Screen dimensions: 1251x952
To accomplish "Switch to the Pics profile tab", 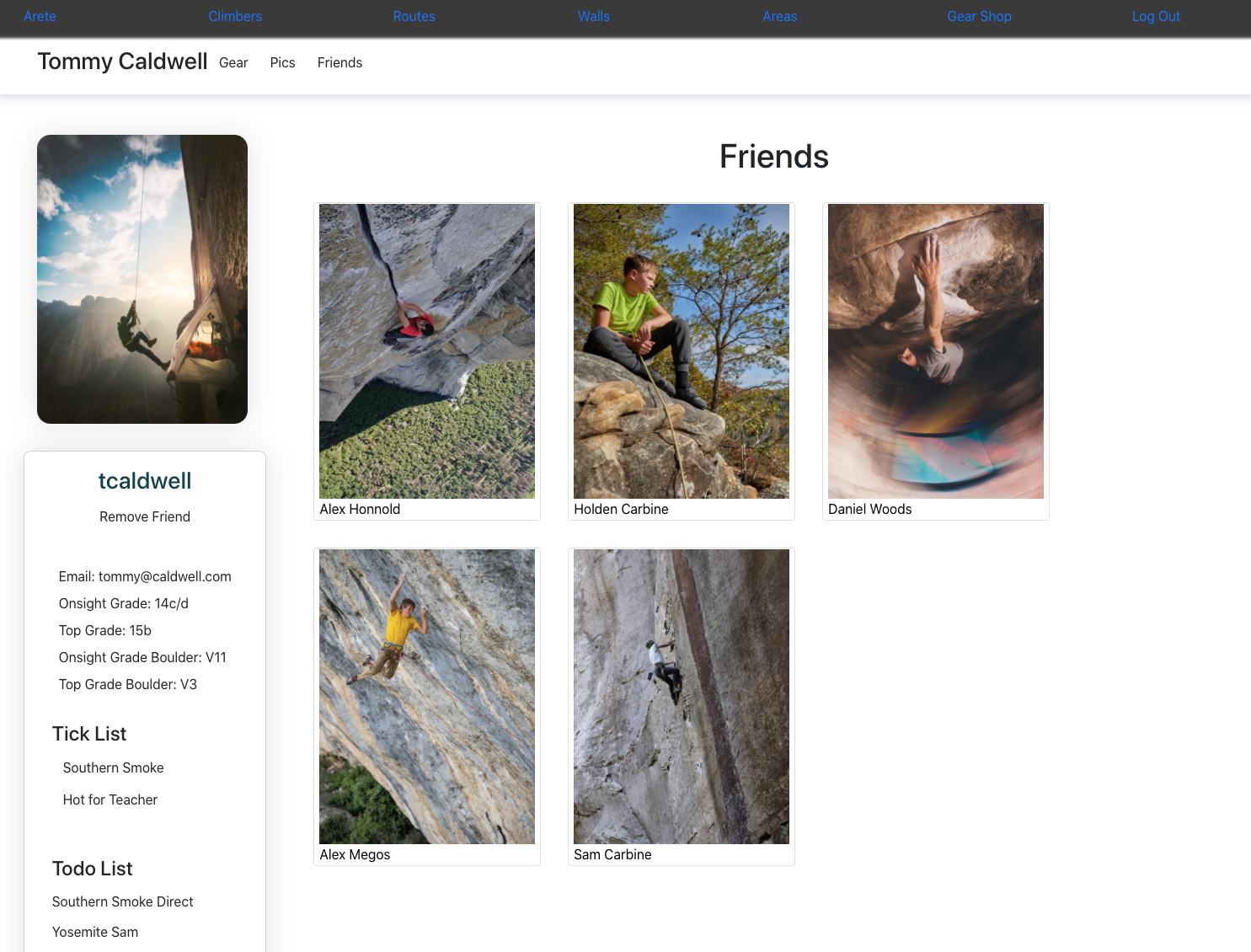I will [282, 62].
